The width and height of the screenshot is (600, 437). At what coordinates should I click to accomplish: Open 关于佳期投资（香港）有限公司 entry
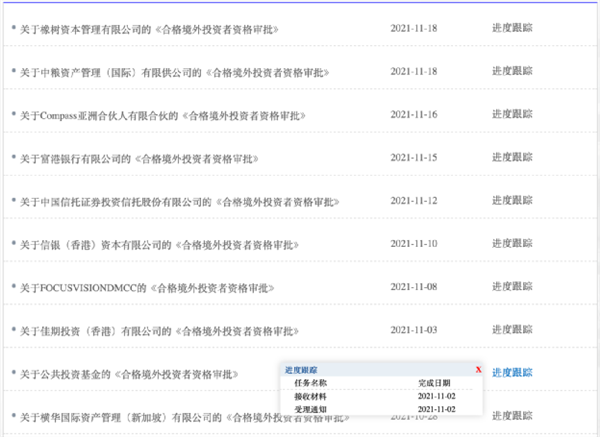pyautogui.click(x=159, y=331)
